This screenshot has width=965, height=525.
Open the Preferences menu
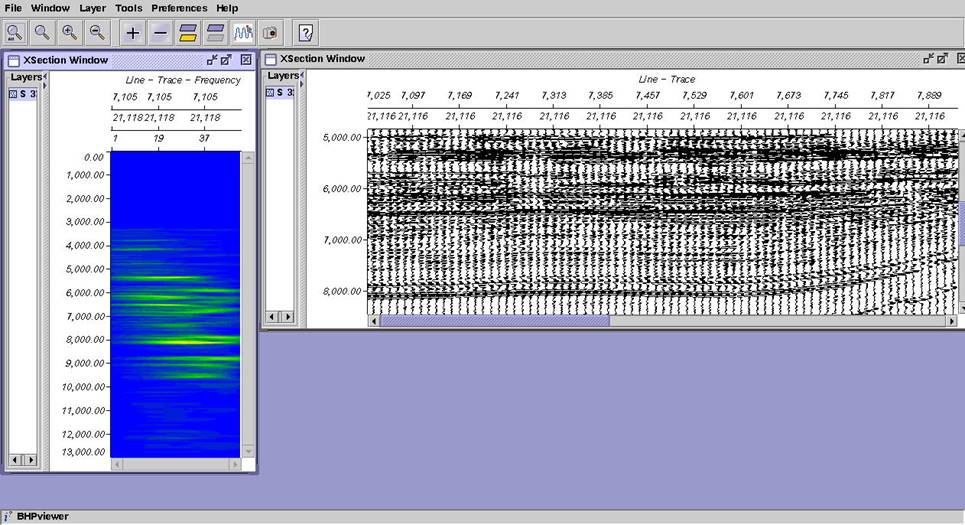179,8
